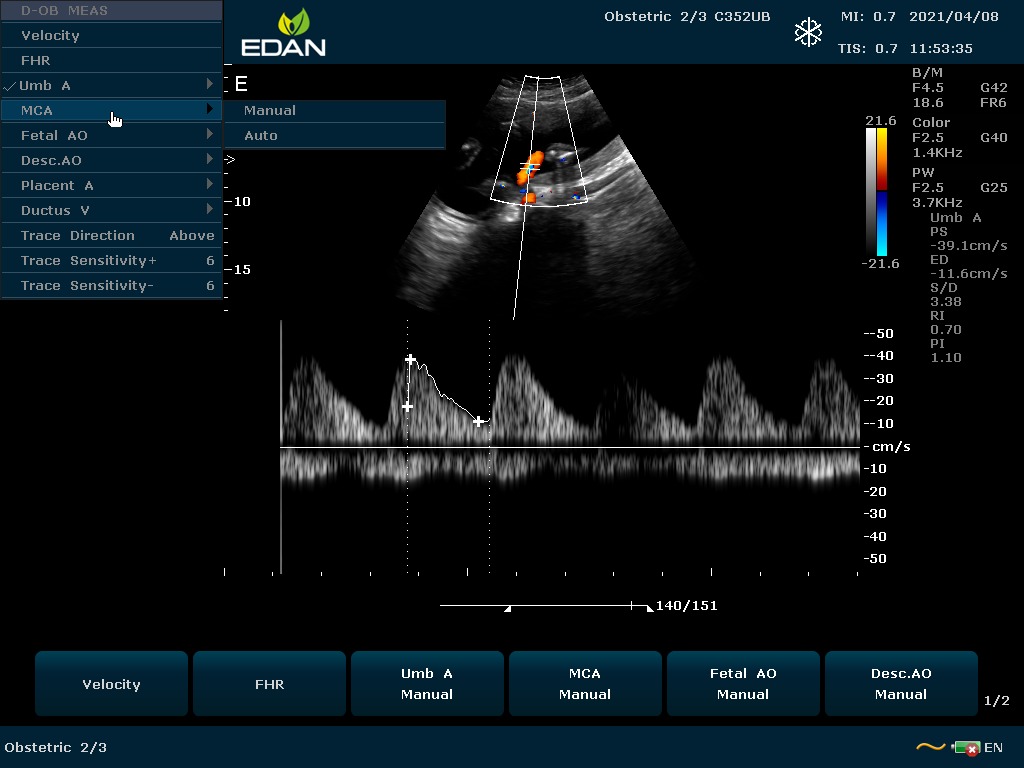This screenshot has height=768, width=1024.
Task: Expand the Ductus V submenu arrow
Action: pos(210,210)
